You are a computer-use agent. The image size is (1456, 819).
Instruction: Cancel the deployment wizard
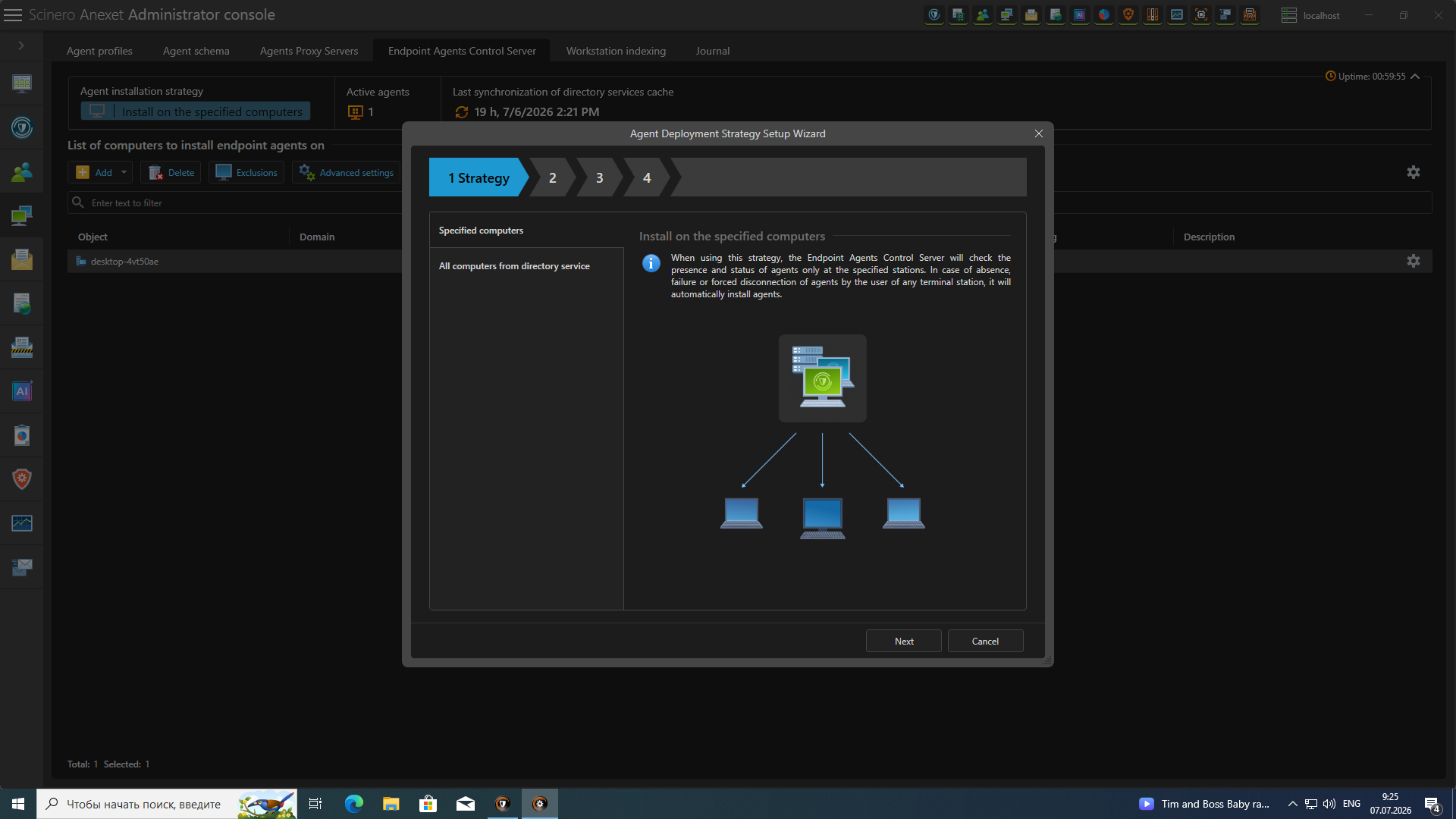click(985, 642)
